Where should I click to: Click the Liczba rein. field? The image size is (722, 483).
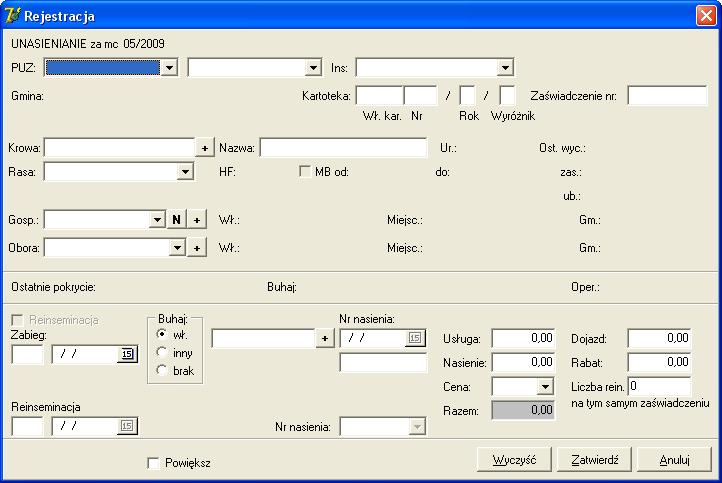tap(659, 386)
